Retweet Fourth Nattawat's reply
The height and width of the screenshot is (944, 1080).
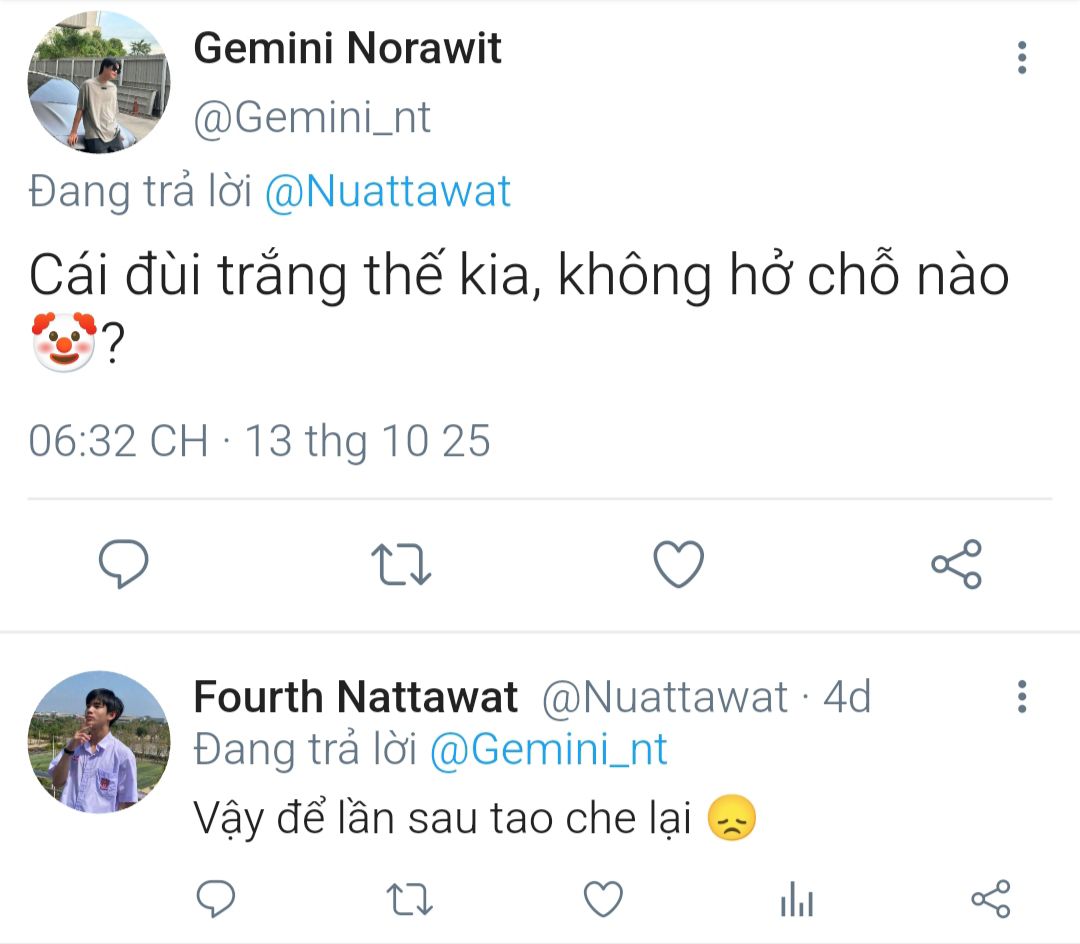point(408,899)
